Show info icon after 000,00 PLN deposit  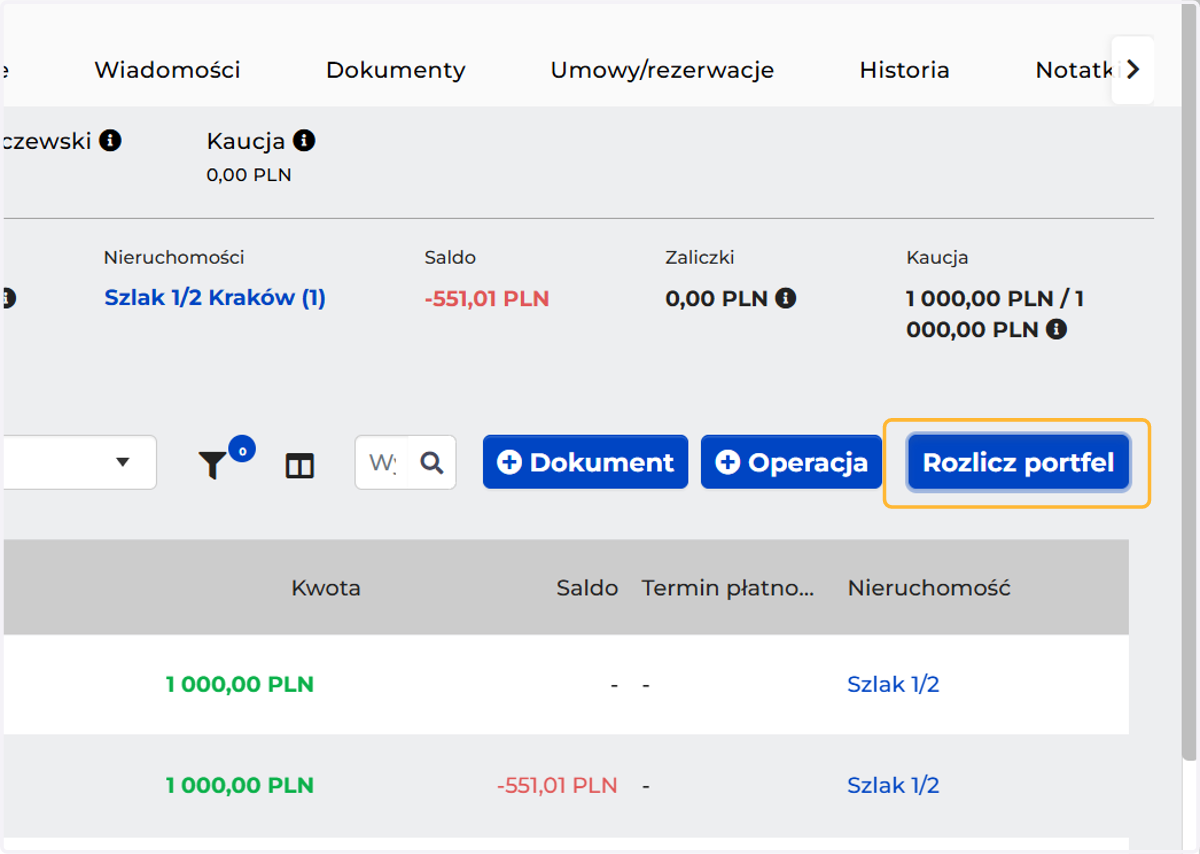[x=1056, y=329]
